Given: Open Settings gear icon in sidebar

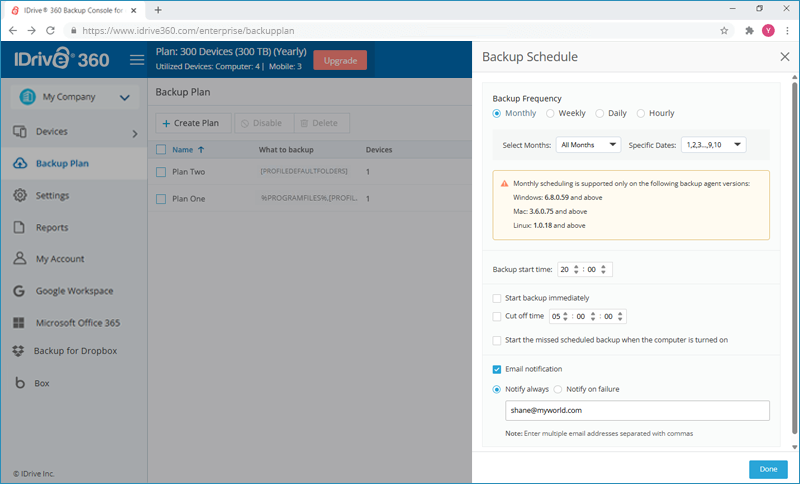Looking at the screenshot, I should click(x=19, y=195).
